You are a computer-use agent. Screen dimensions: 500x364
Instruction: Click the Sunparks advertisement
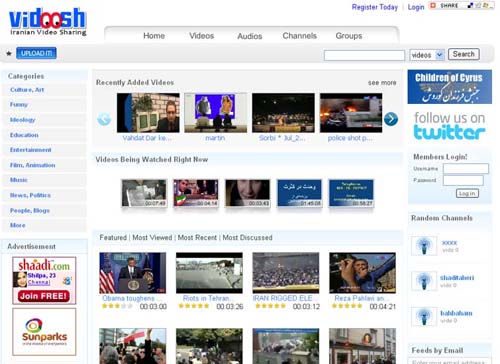pos(44,332)
